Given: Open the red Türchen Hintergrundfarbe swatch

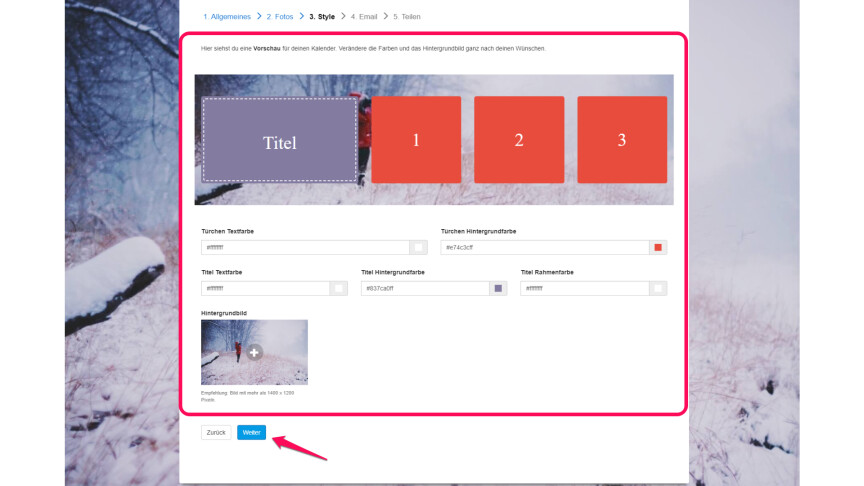Looking at the screenshot, I should [x=658, y=247].
